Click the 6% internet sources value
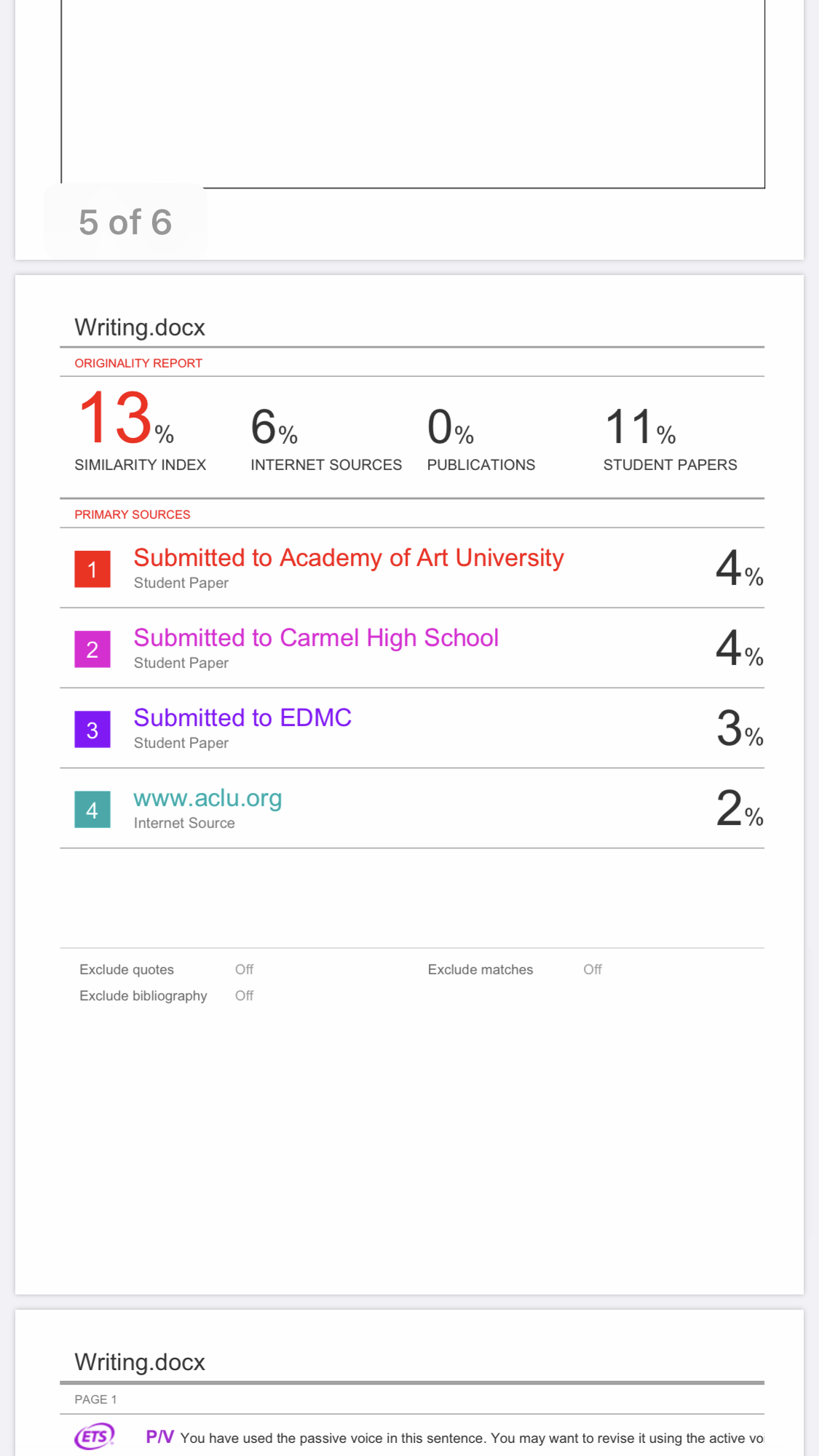 pos(274,426)
